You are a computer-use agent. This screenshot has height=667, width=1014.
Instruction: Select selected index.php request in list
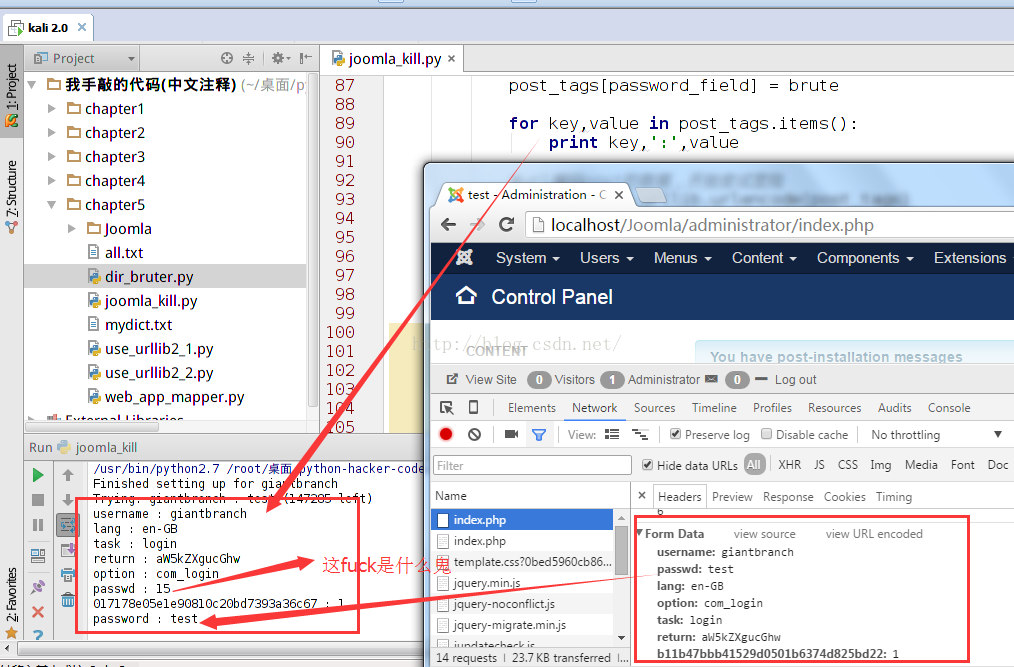[x=523, y=519]
